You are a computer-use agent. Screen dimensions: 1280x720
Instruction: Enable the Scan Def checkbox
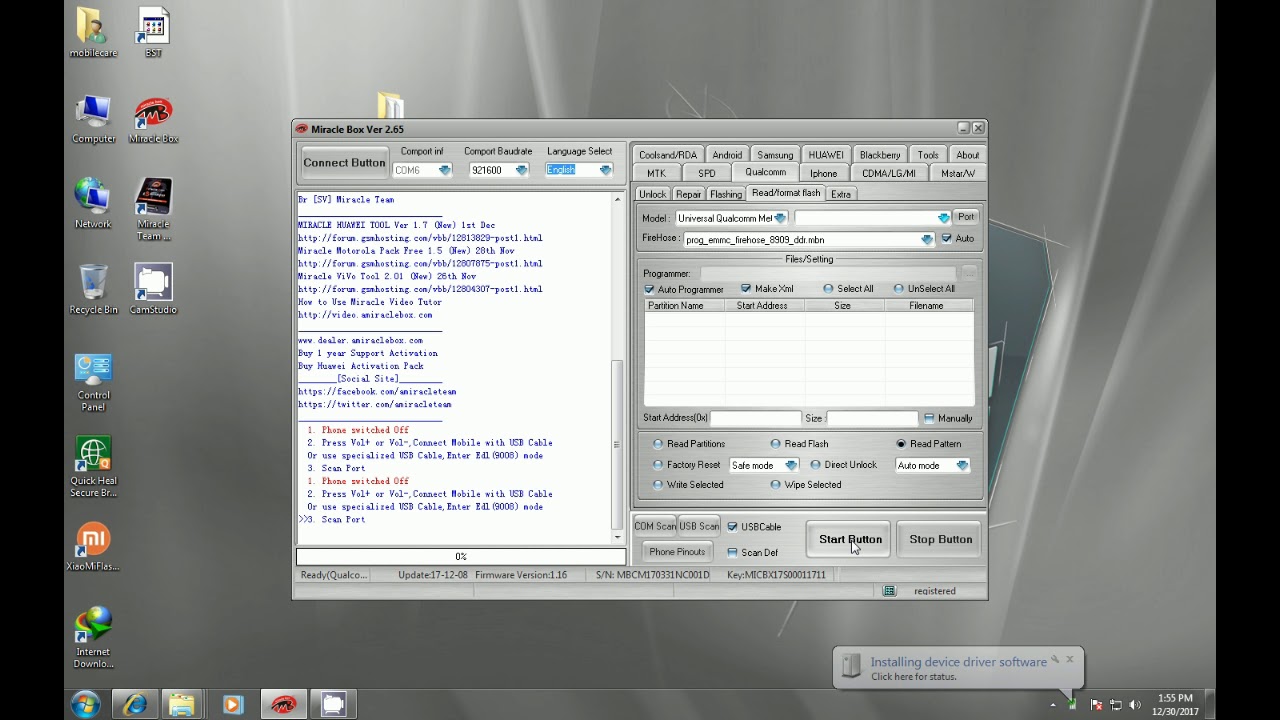pyautogui.click(x=732, y=552)
